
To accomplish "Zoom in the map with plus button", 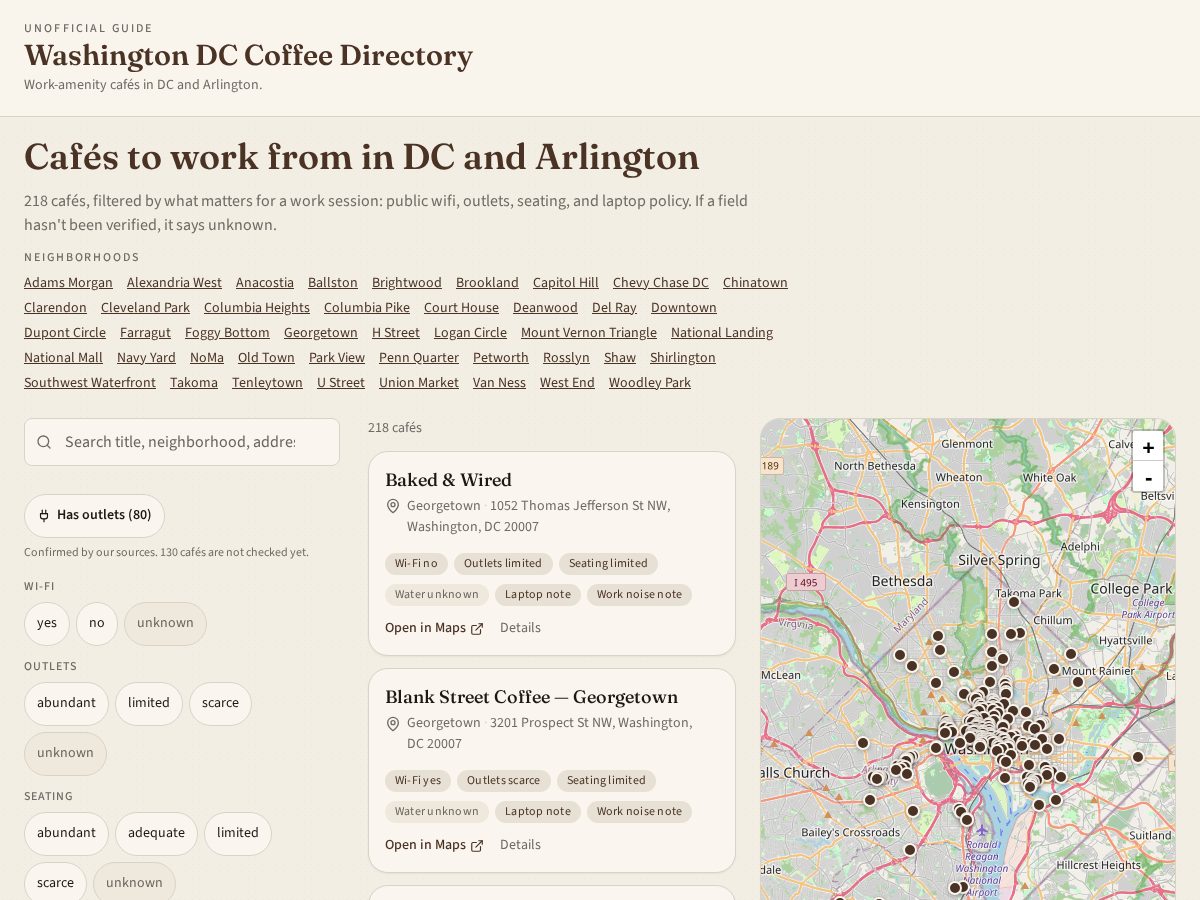I will [x=1148, y=447].
